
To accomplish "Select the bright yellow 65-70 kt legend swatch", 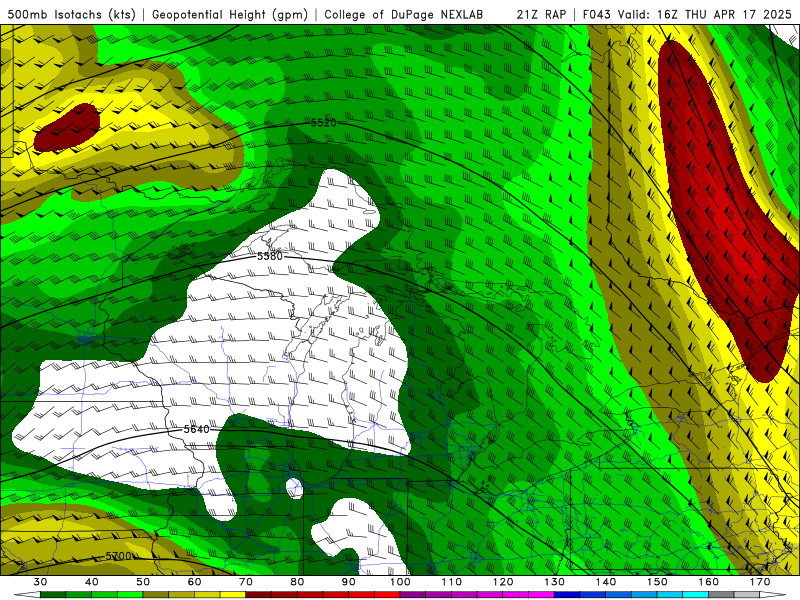I will click(x=233, y=595).
